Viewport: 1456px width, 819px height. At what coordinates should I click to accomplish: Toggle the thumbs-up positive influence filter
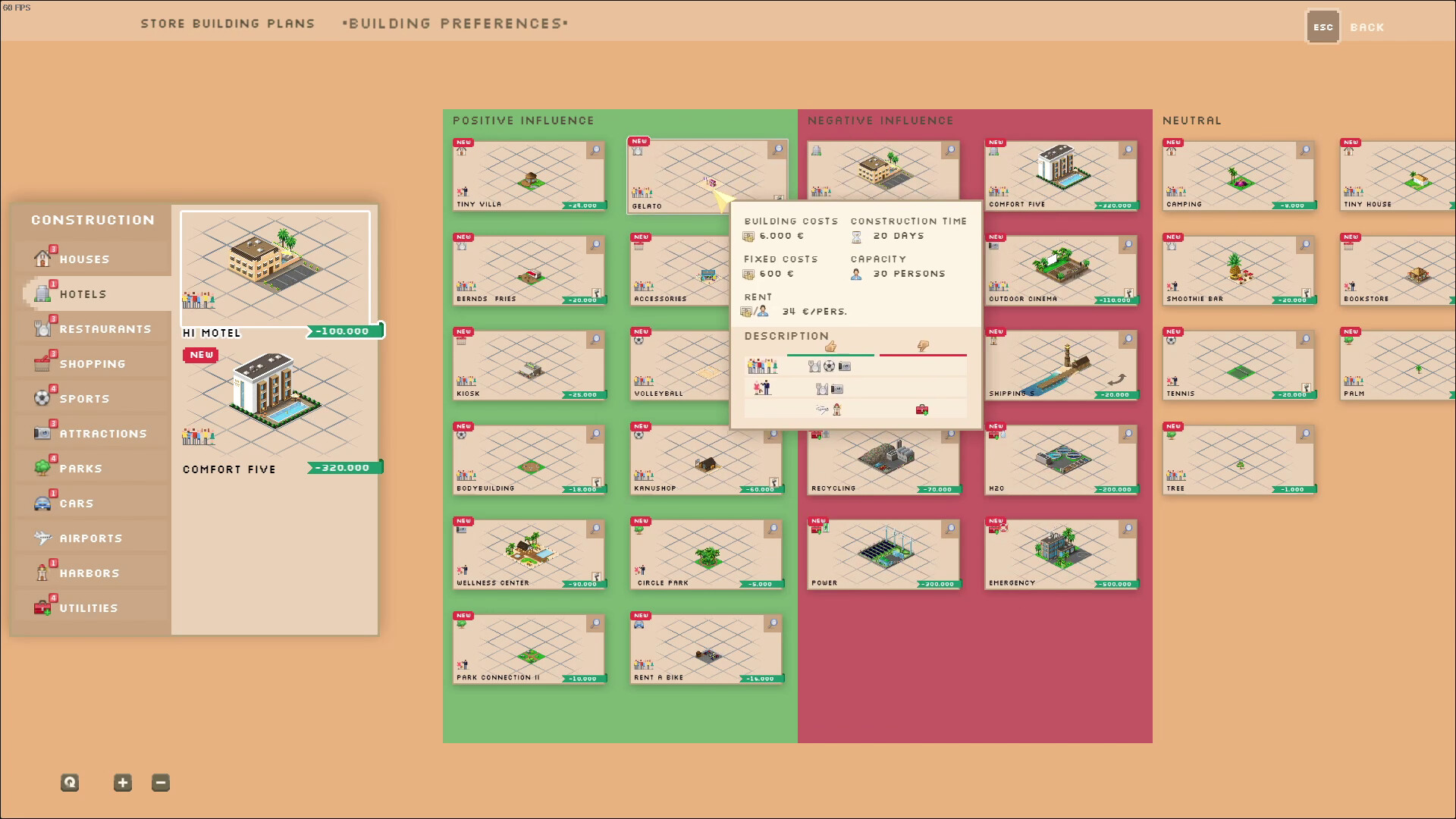point(830,346)
